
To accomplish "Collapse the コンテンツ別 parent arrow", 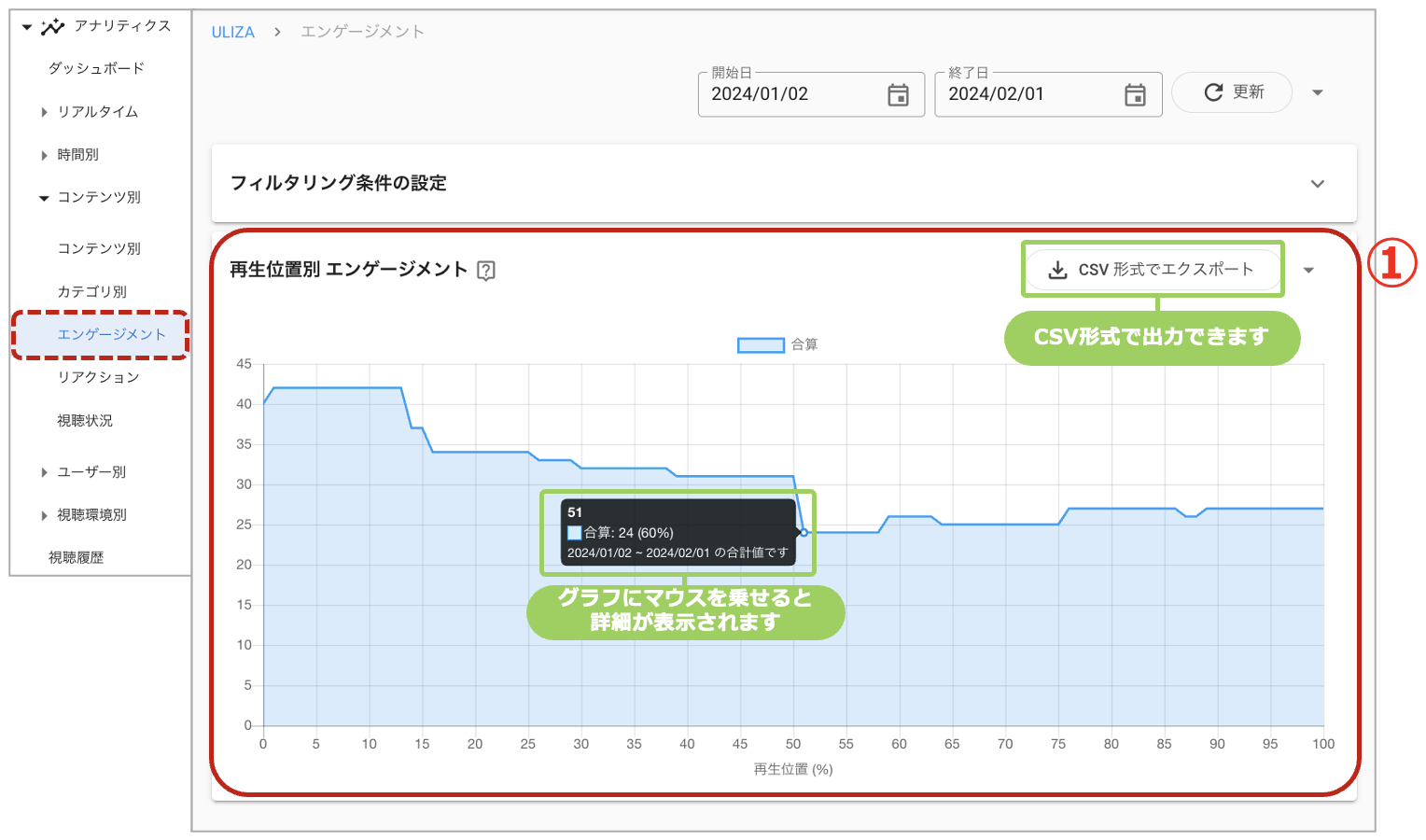I will pos(44,198).
